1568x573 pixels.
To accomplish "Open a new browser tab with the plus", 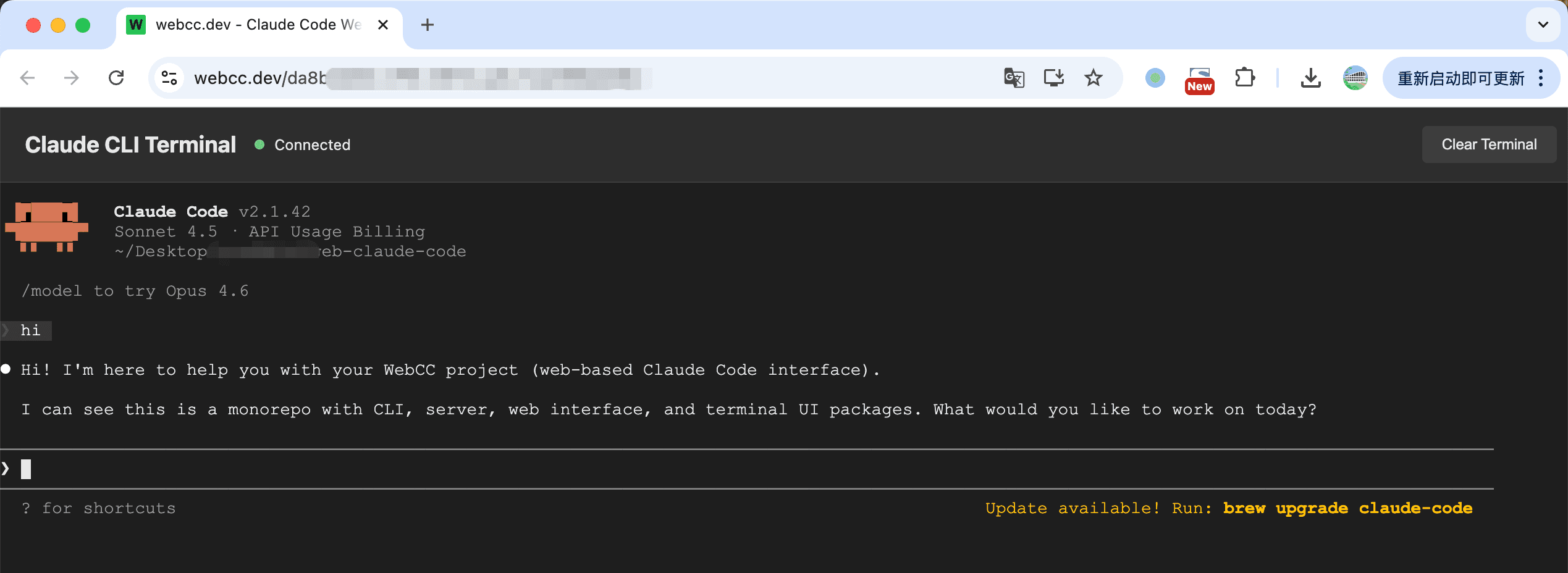I will pos(427,25).
